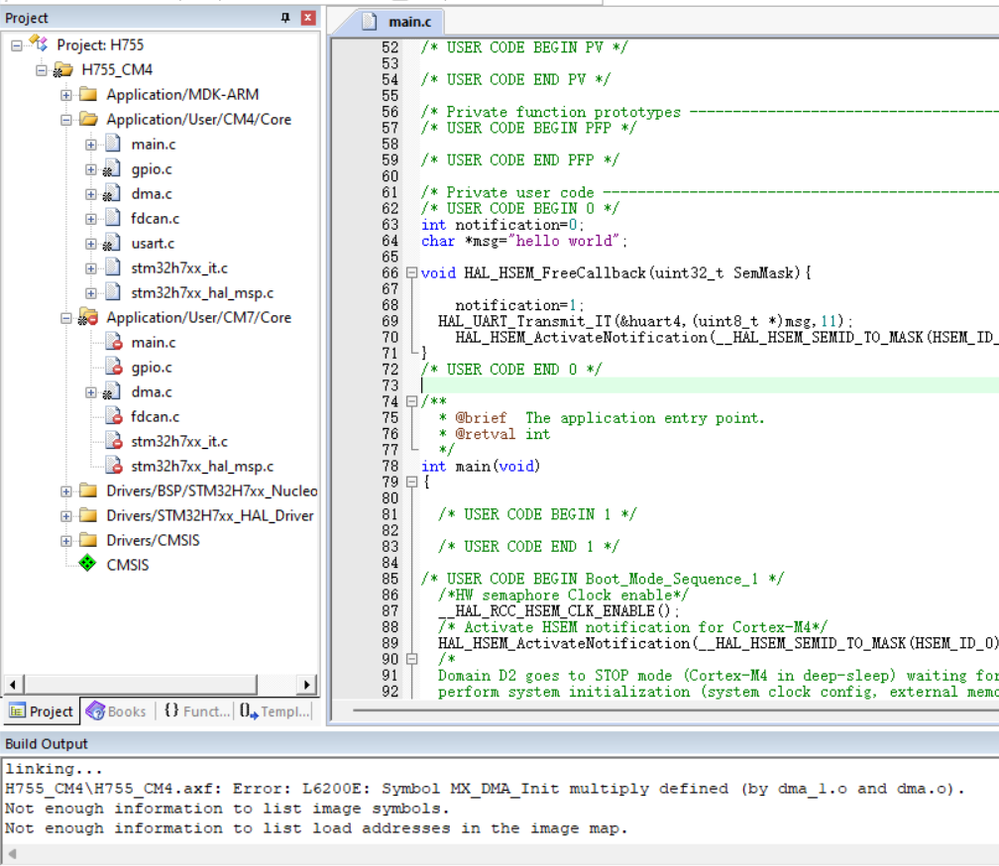This screenshot has width=999, height=866.
Task: Select stm32h7xx_hal_msp.c under CM4/Core
Action: click(202, 293)
